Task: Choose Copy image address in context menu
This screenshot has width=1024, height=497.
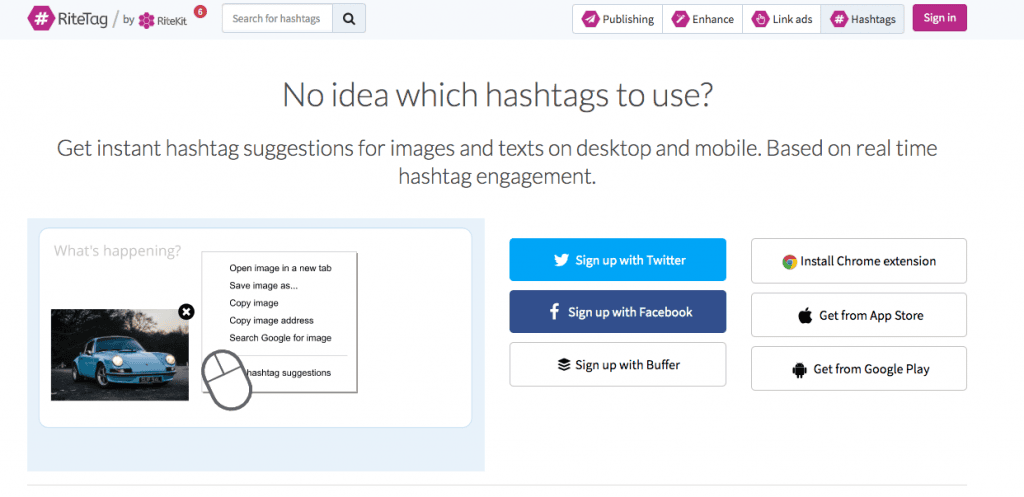Action: (272, 321)
